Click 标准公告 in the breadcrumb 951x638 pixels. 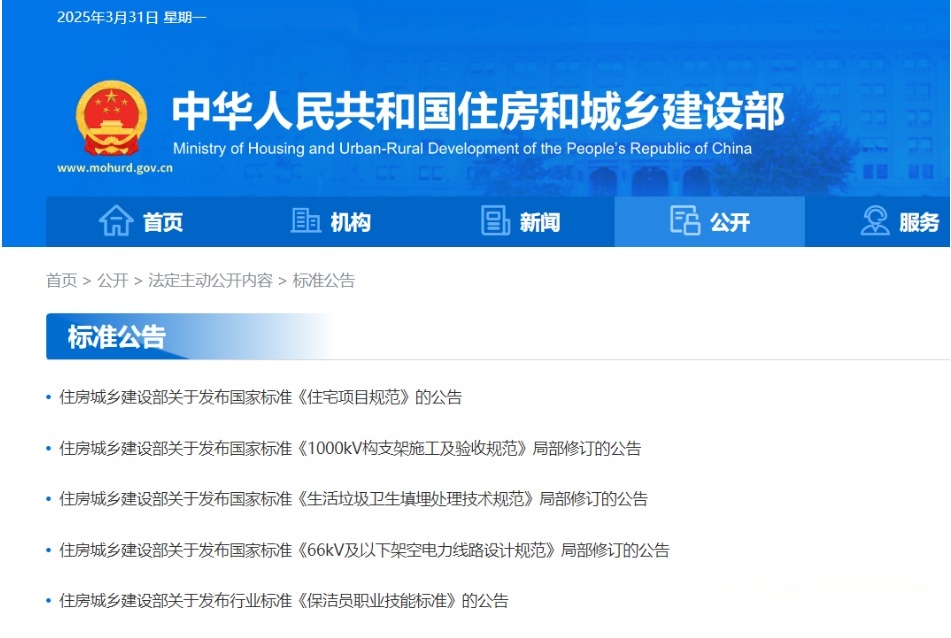[323, 280]
